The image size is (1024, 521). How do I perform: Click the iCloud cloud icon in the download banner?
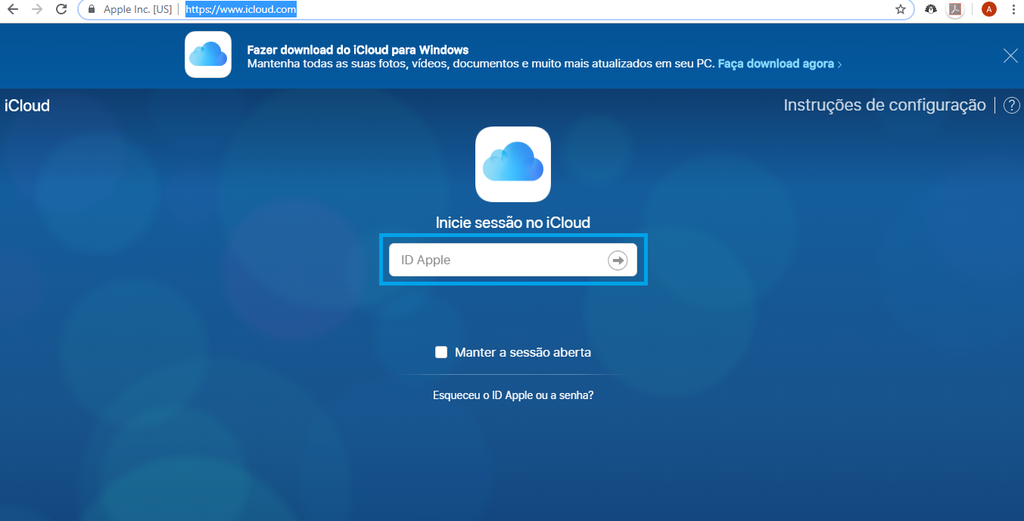(x=208, y=55)
